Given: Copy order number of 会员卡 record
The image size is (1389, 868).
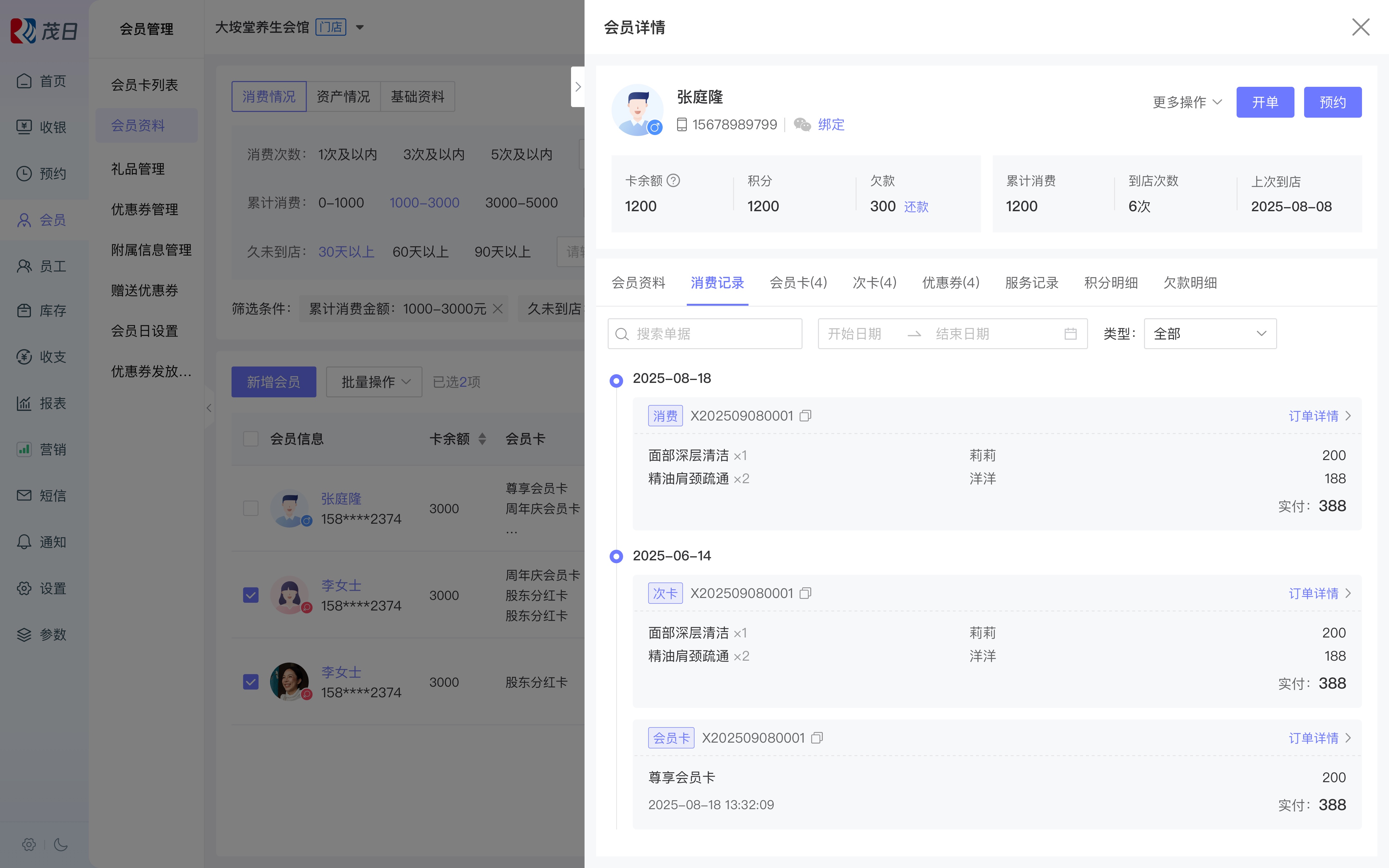Looking at the screenshot, I should coord(817,738).
